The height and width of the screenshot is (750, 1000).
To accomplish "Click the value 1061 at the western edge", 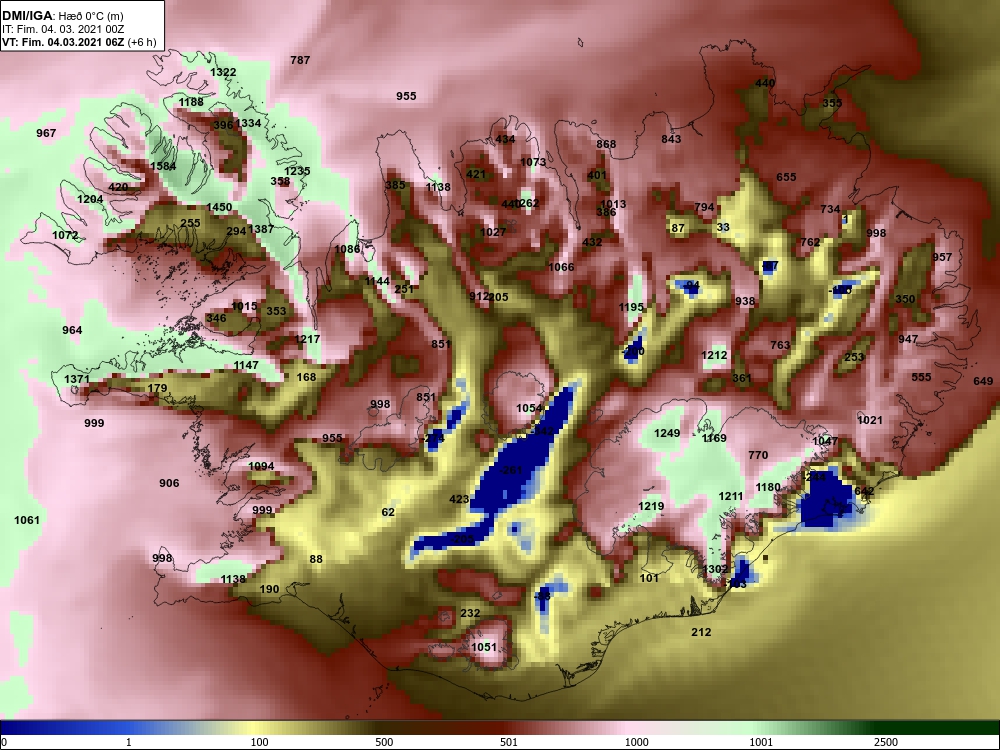I will coord(27,520).
